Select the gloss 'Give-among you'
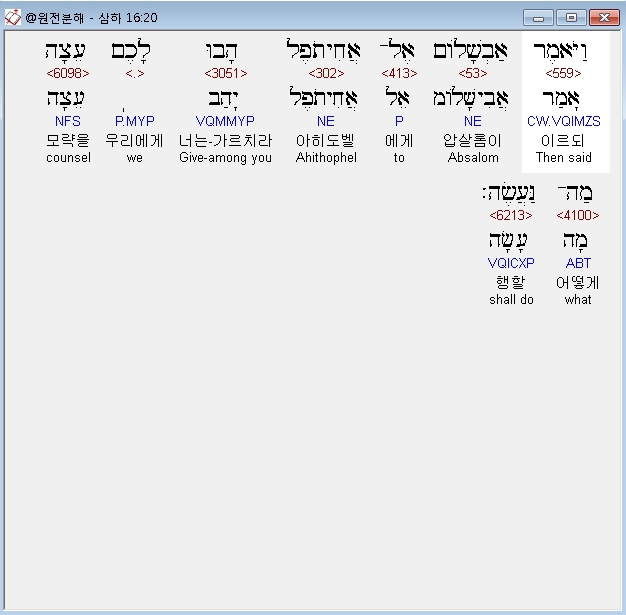 (225, 157)
